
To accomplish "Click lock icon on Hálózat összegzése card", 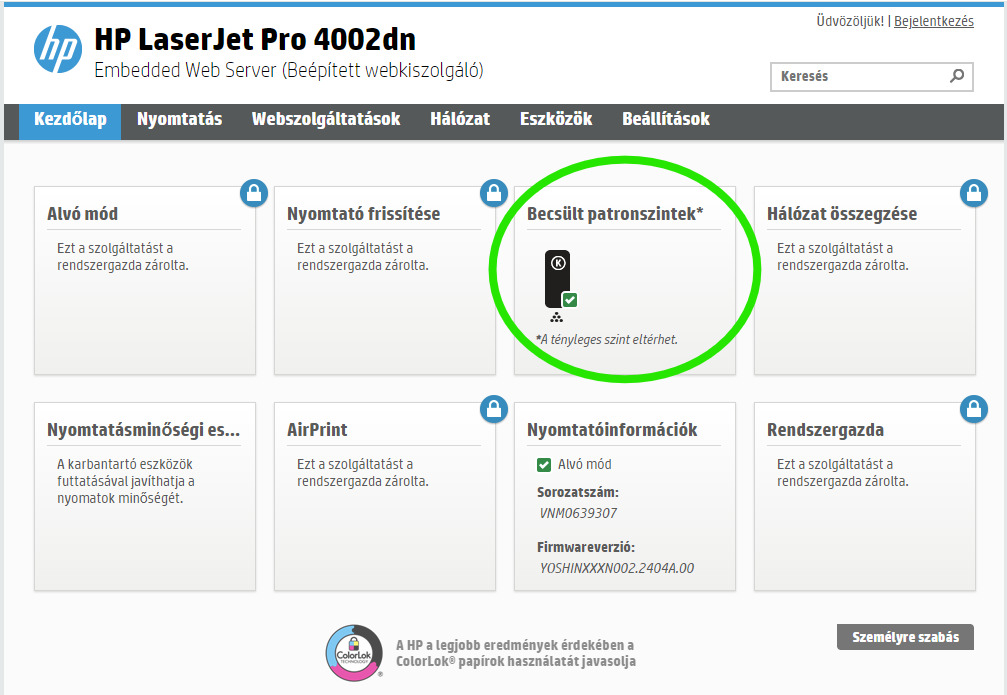I will [974, 193].
